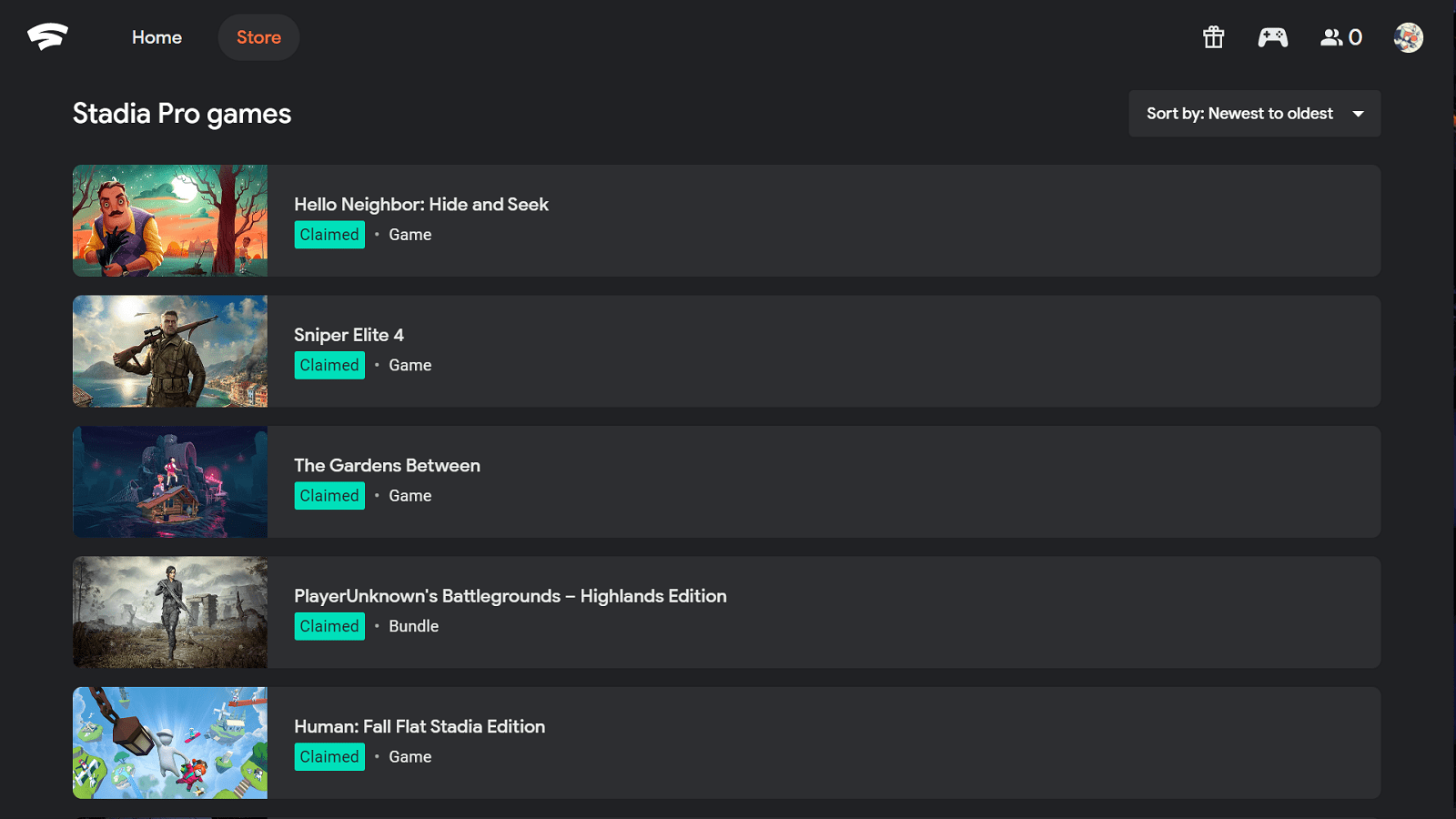
Task: Click the Game label for Human: Fall Flat
Action: coord(410,757)
